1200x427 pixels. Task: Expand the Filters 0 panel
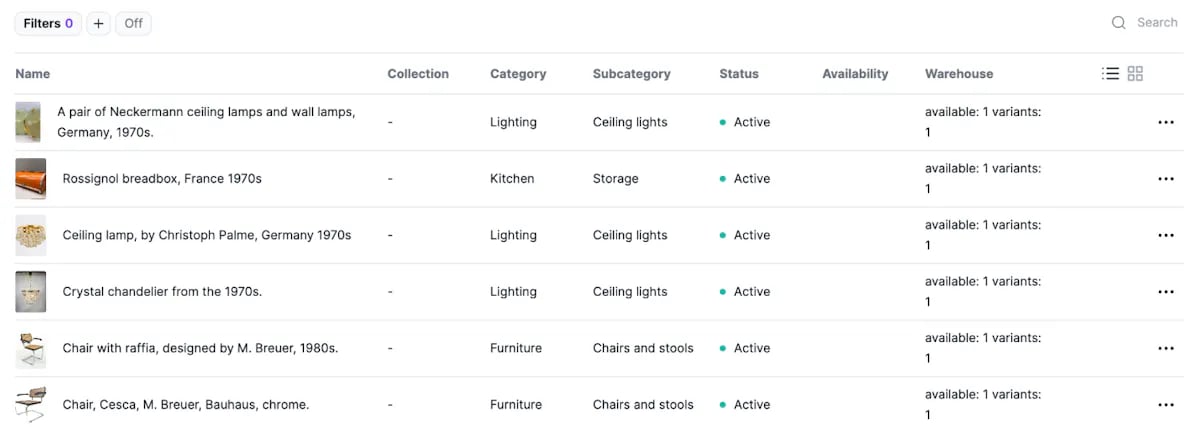coord(48,23)
